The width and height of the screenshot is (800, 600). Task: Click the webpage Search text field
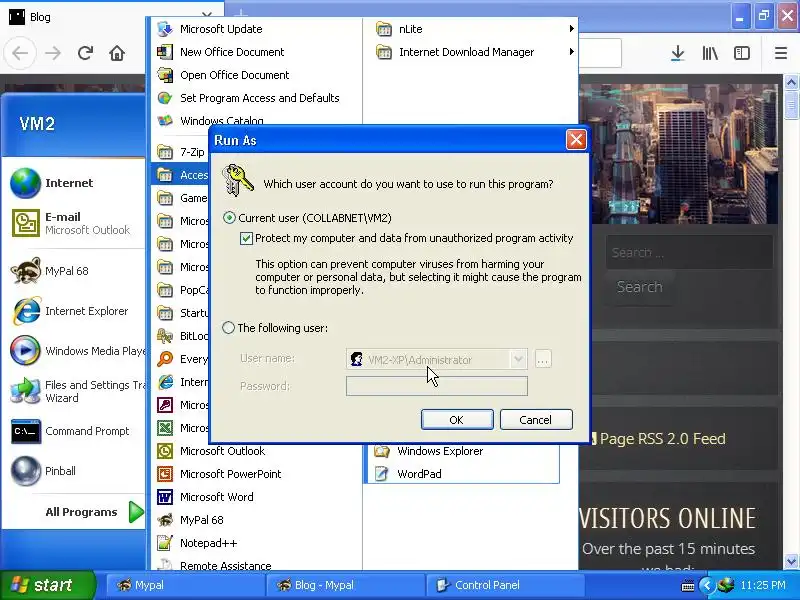point(689,253)
